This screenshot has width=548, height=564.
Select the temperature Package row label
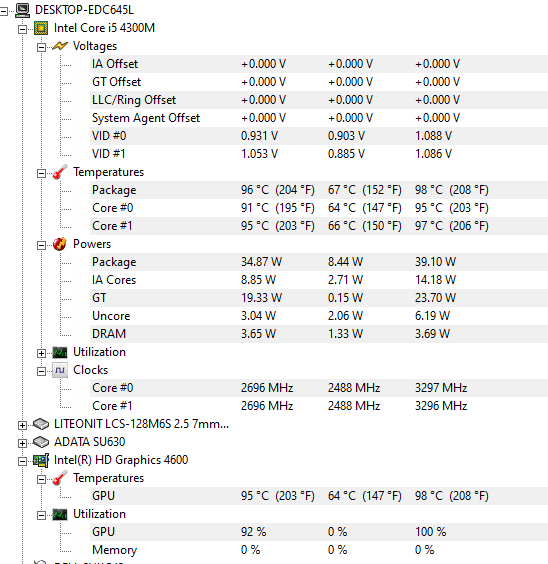pos(114,190)
